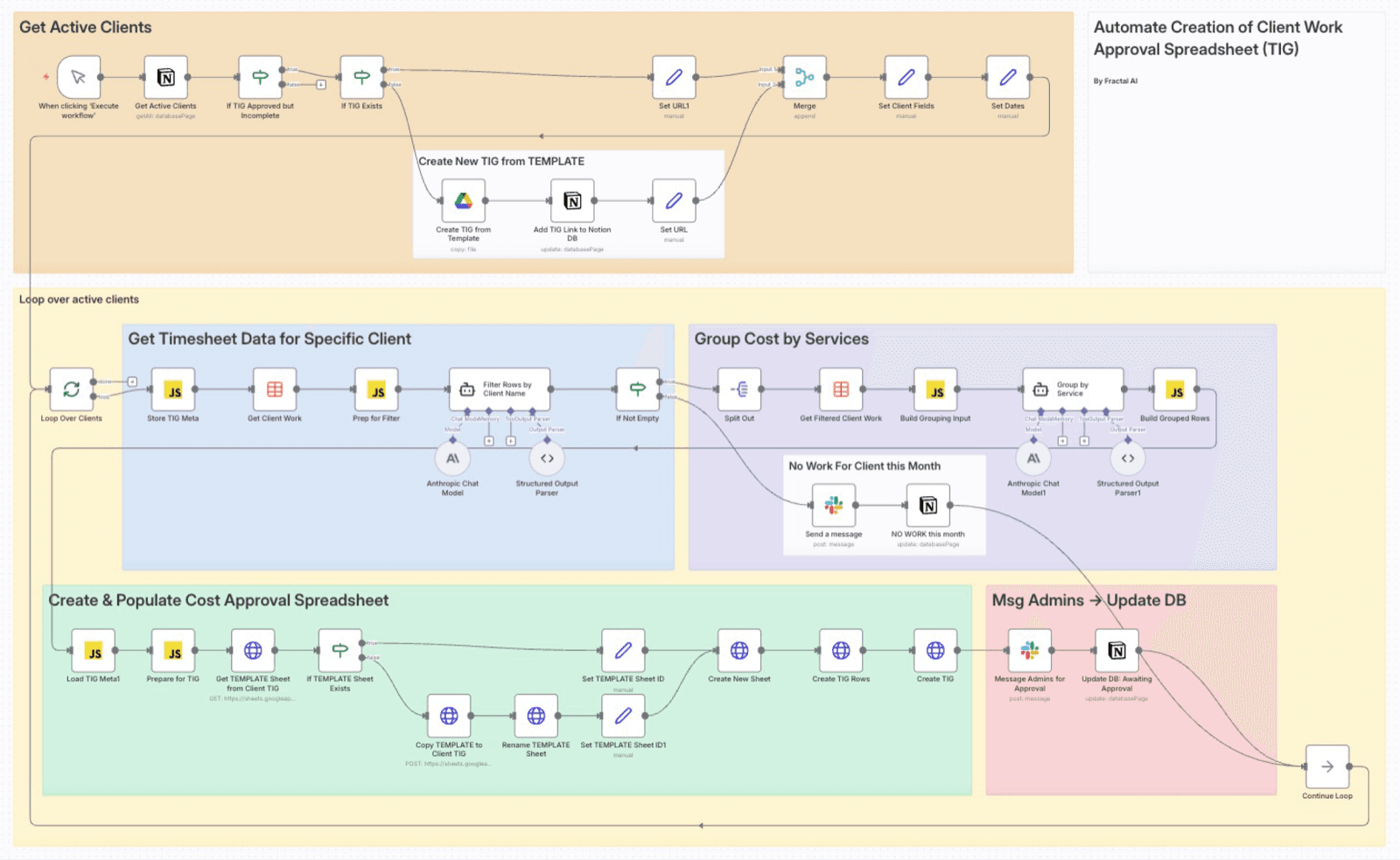Select the Send a message Slack node

tap(834, 505)
